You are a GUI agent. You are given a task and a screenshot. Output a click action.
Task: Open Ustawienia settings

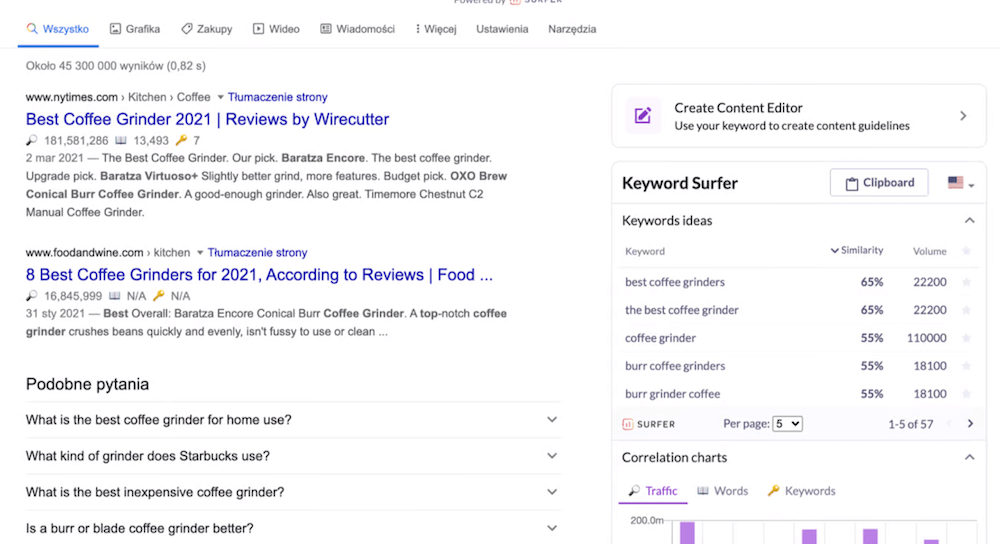click(502, 29)
